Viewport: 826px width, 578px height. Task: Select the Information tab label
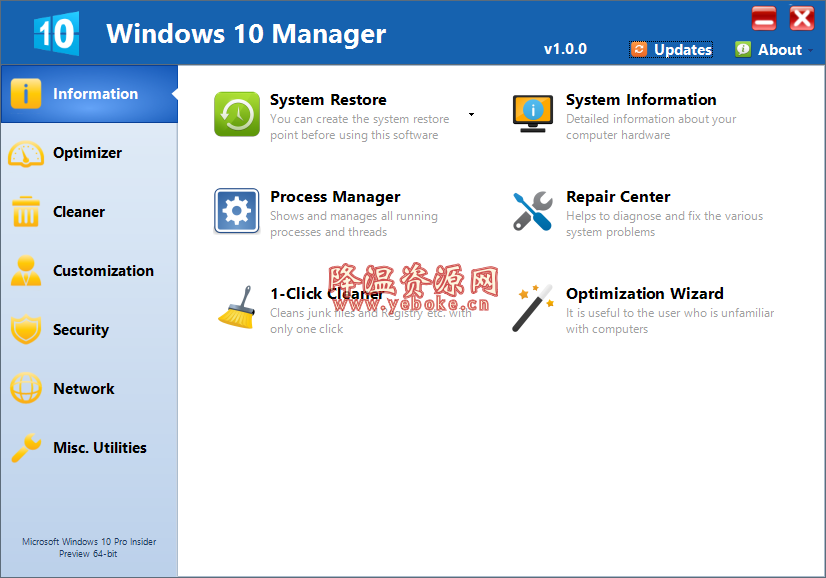[95, 94]
